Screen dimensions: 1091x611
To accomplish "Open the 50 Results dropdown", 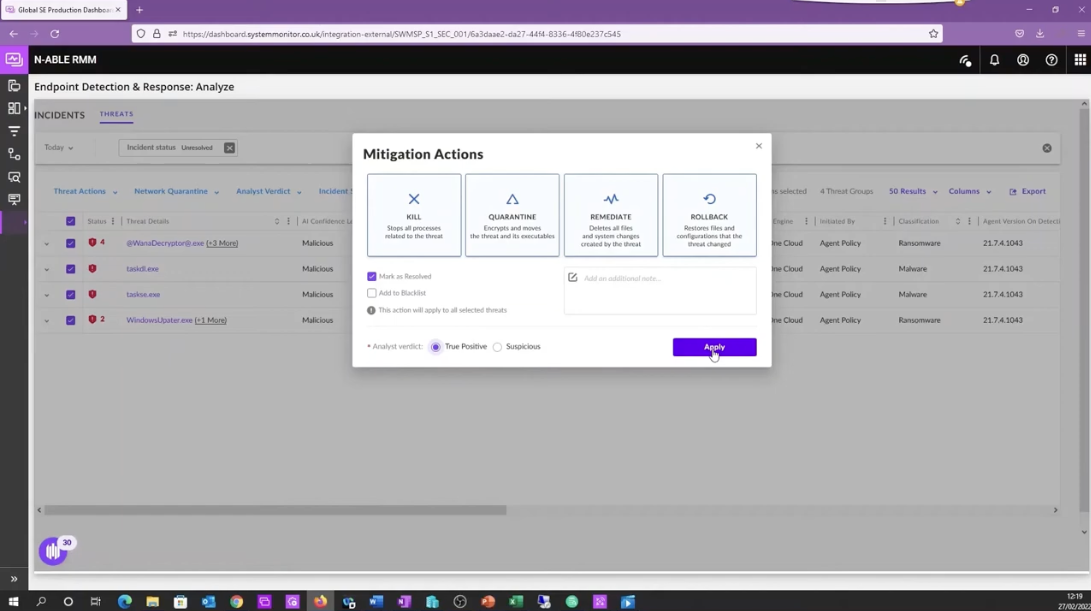I will click(x=913, y=191).
